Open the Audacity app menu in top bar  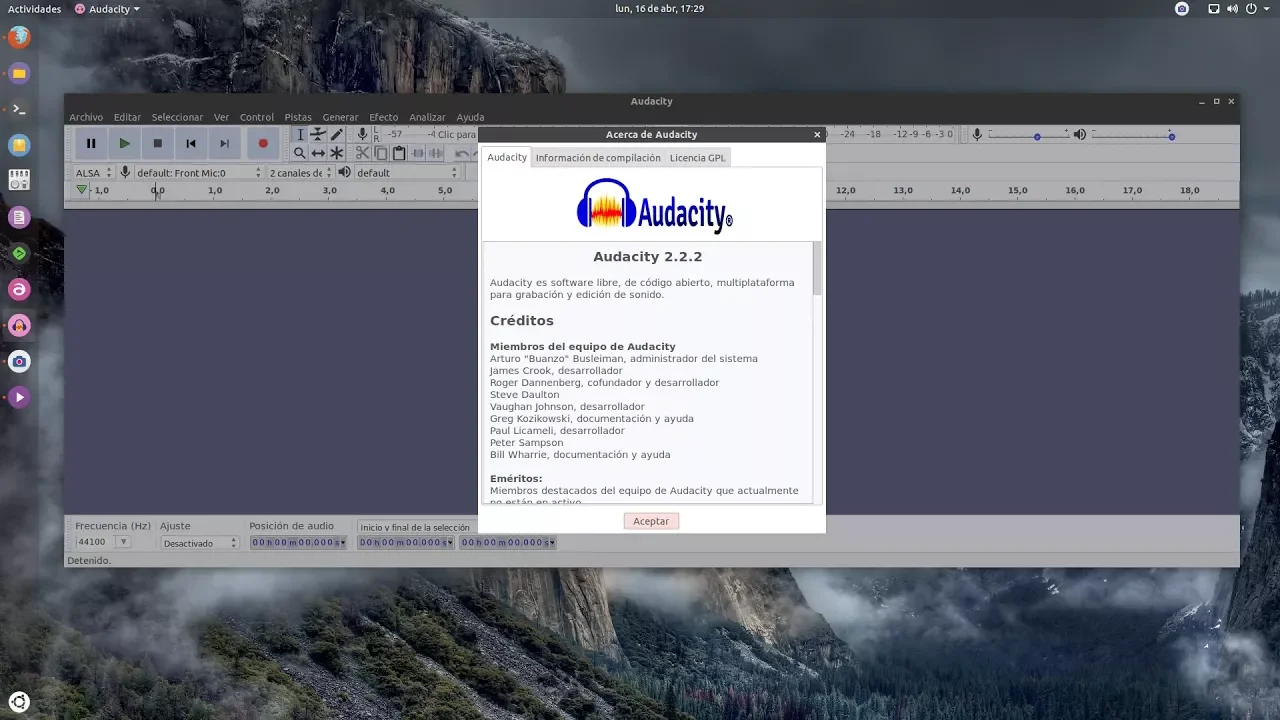107,9
